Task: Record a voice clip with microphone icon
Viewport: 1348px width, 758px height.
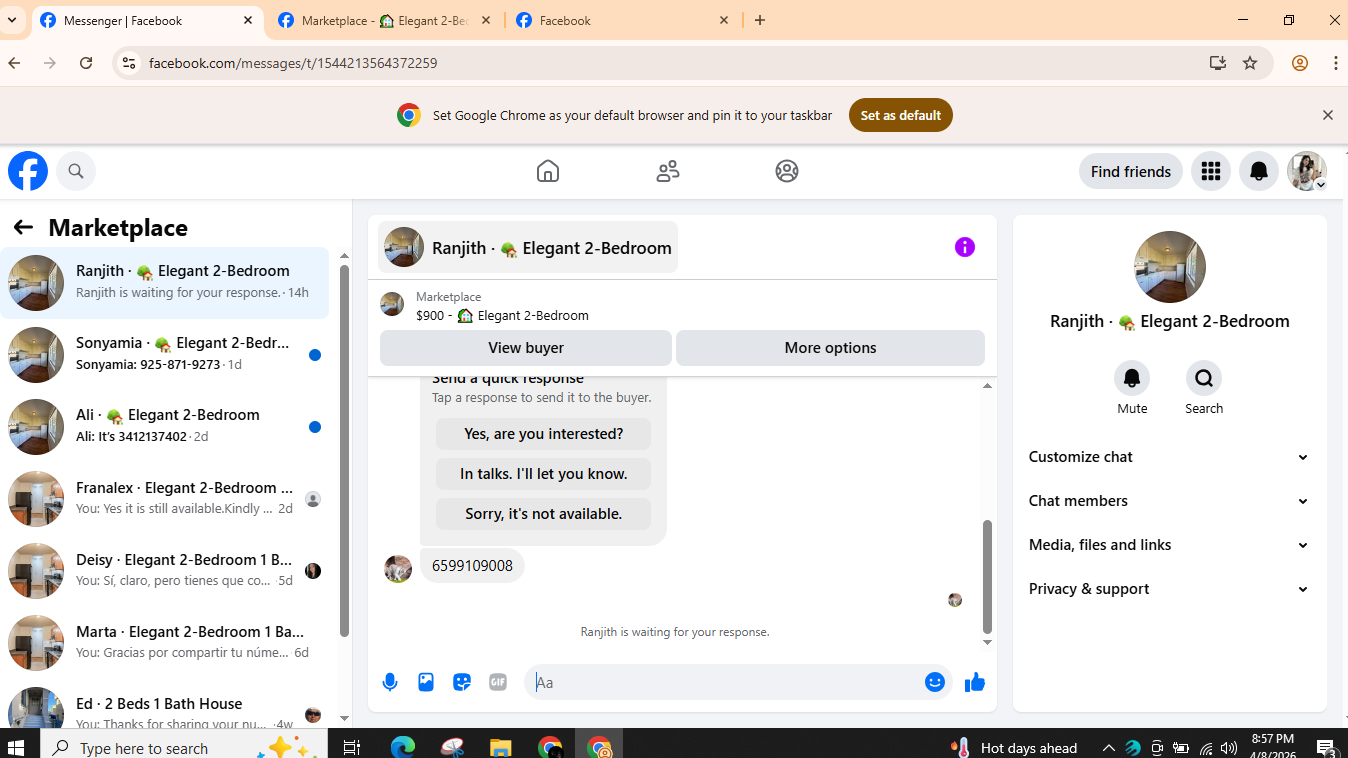Action: click(x=390, y=682)
